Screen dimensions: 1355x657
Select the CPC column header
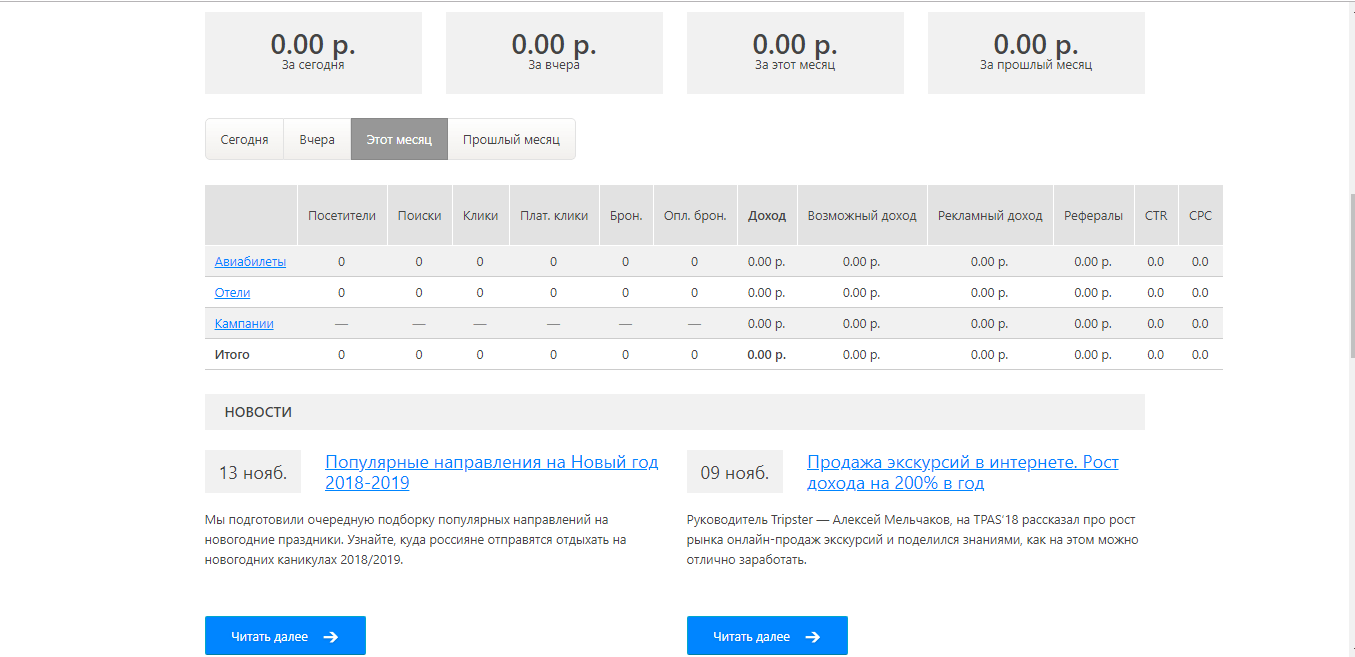click(1200, 216)
